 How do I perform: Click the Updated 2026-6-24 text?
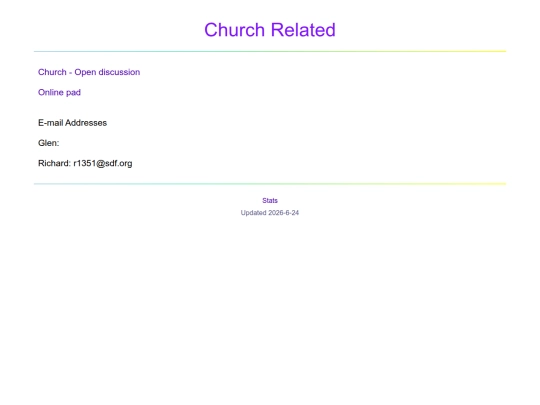[270, 213]
